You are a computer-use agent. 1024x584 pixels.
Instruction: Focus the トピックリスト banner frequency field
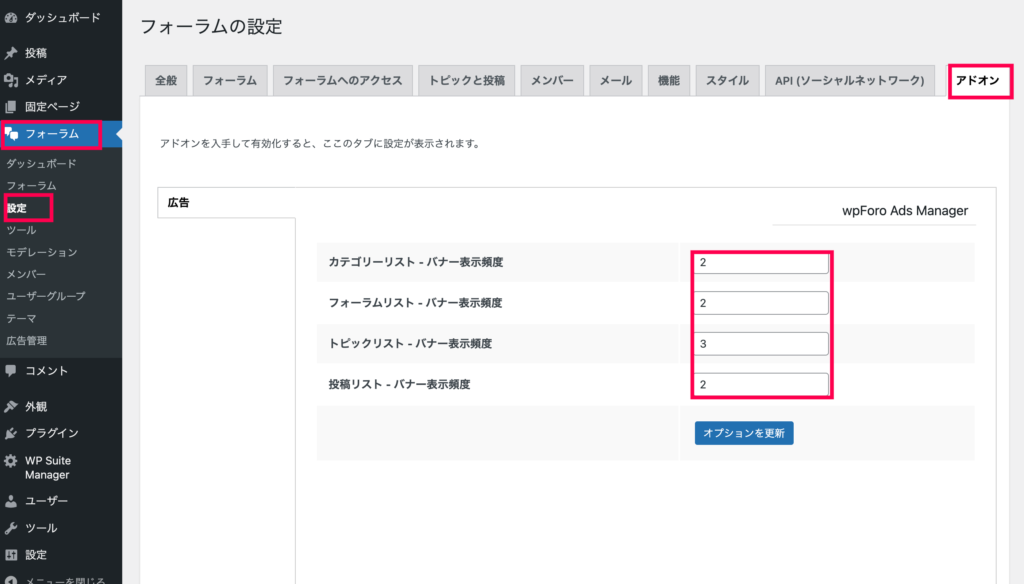point(760,344)
